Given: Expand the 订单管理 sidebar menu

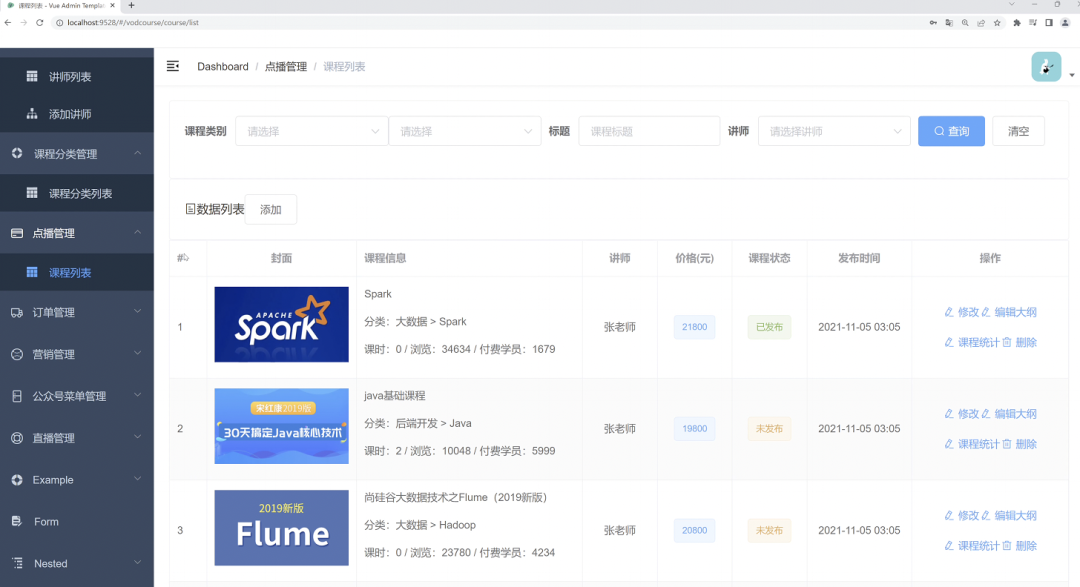Looking at the screenshot, I should (77, 312).
